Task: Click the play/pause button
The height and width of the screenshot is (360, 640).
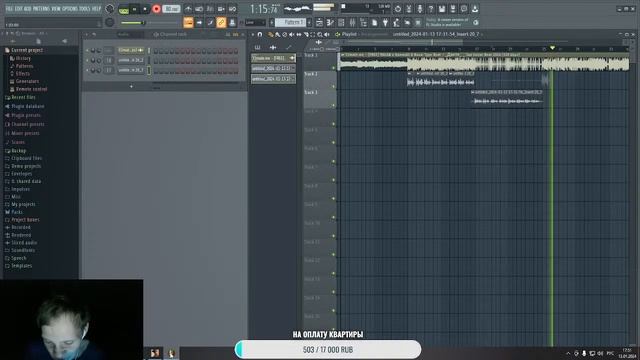Action: [x=134, y=9]
